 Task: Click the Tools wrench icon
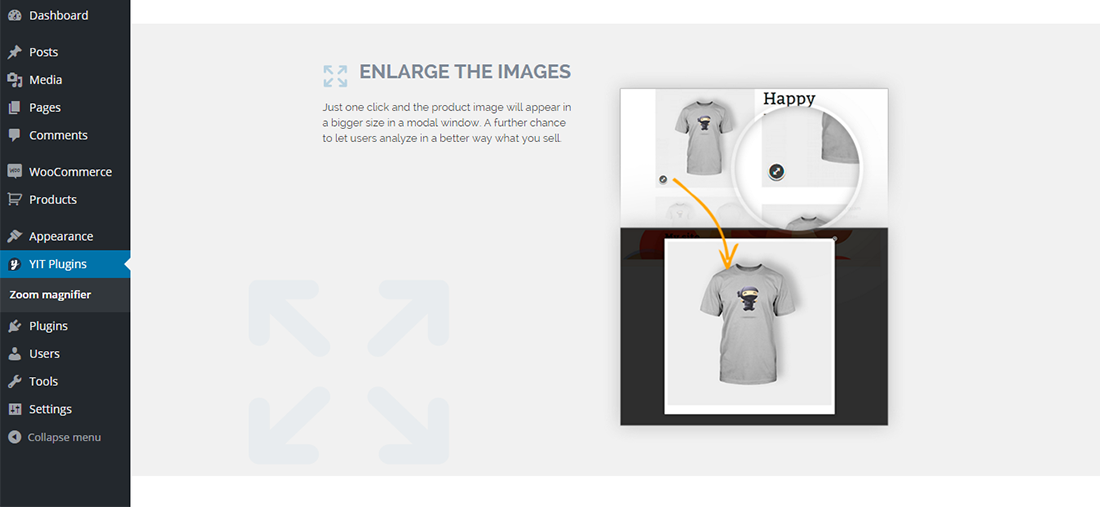click(14, 381)
